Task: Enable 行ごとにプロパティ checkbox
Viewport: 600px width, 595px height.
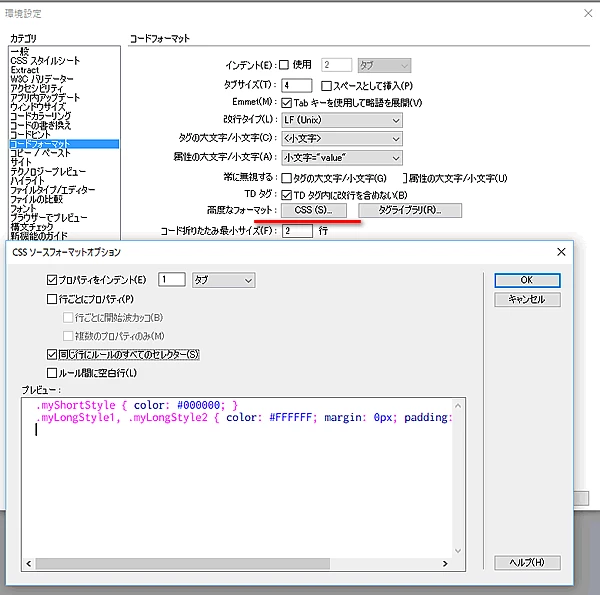Action: (x=52, y=299)
